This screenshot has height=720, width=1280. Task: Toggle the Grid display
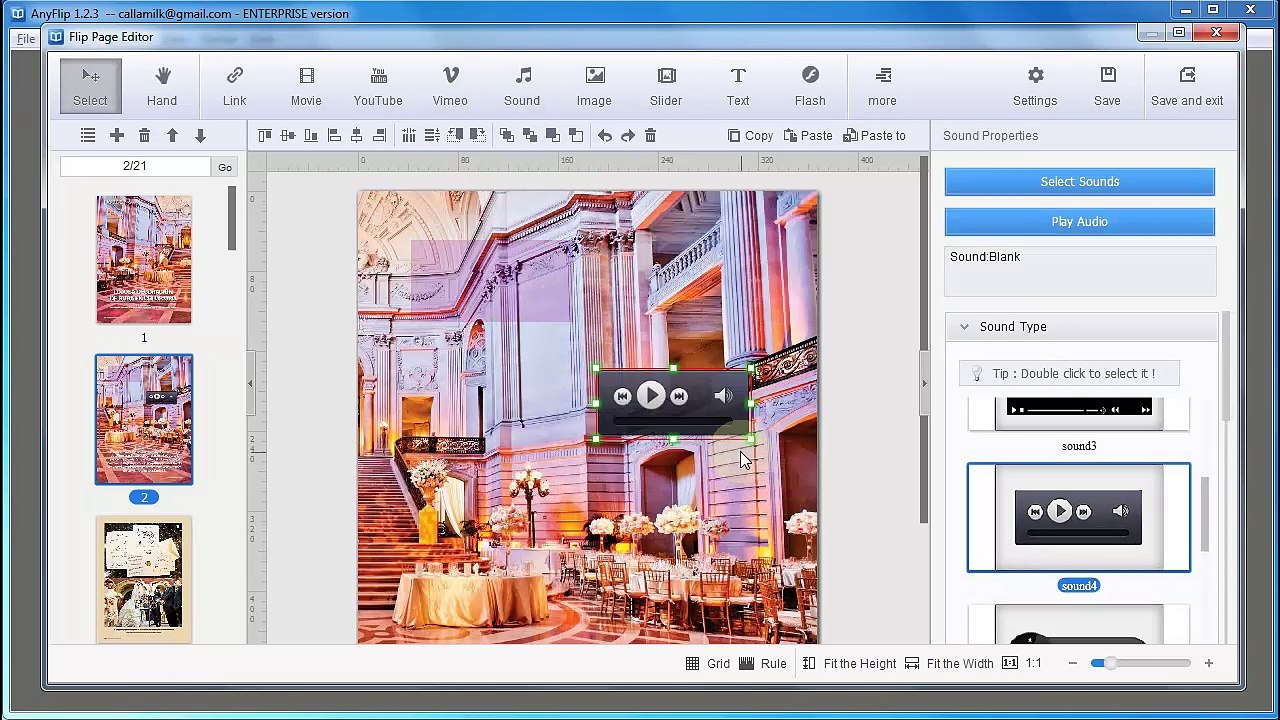click(x=708, y=663)
